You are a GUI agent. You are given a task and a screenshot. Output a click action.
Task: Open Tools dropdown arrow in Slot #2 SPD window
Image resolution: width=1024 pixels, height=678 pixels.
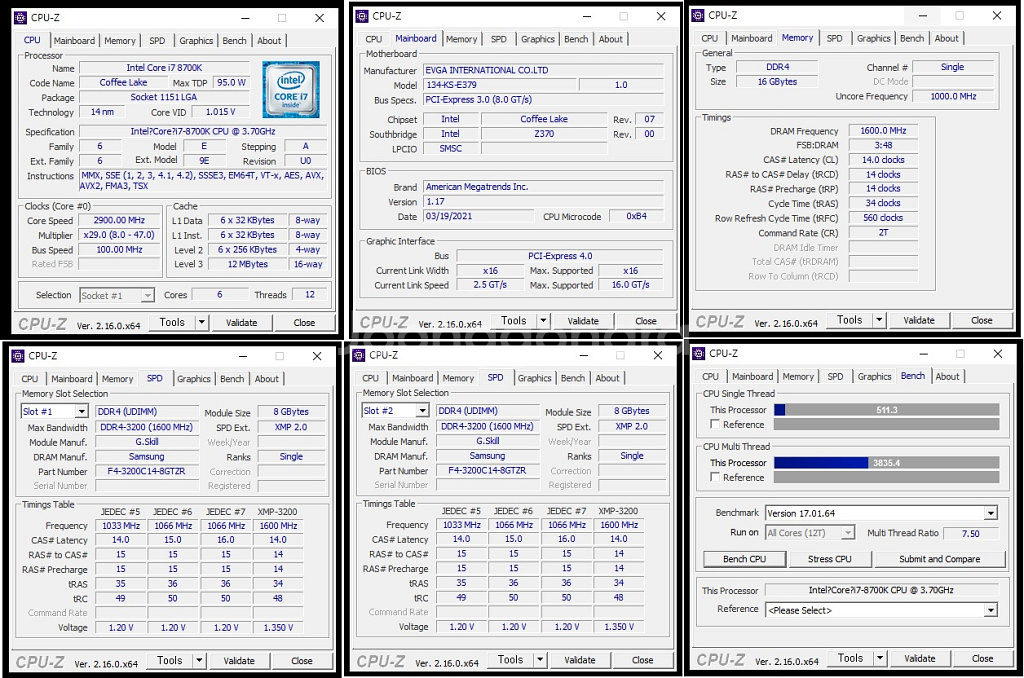pyautogui.click(x=540, y=660)
